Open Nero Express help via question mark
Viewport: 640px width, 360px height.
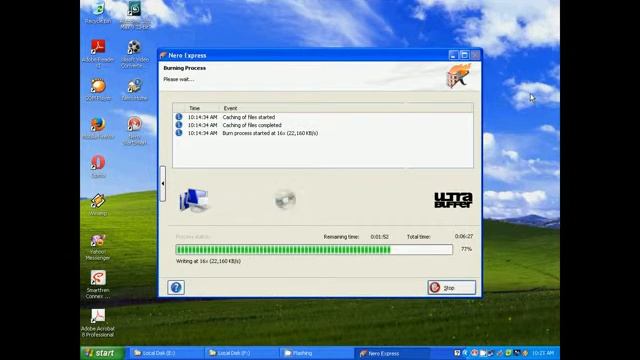click(x=176, y=287)
